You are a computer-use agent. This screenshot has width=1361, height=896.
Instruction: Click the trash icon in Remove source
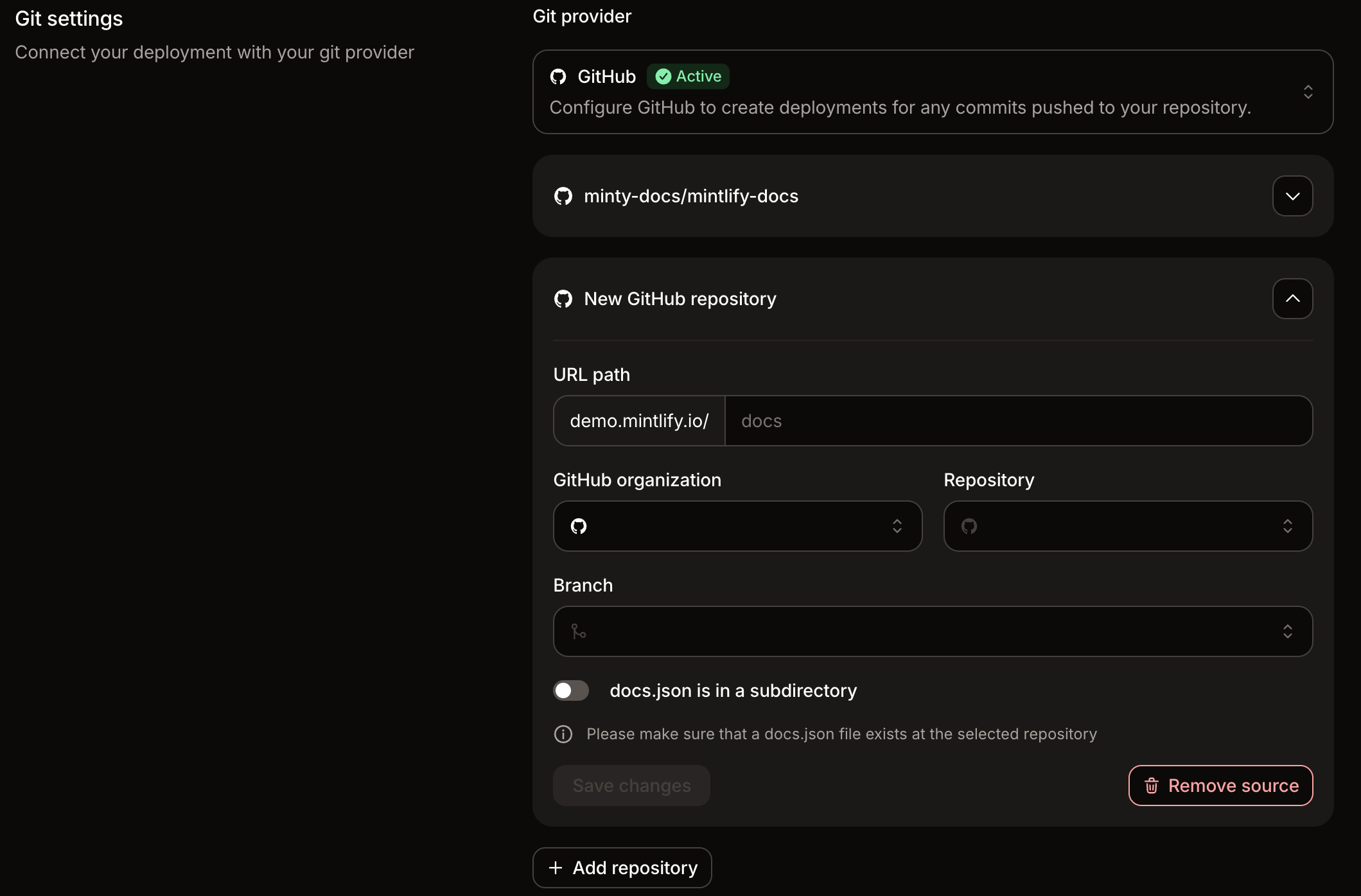coord(1152,786)
